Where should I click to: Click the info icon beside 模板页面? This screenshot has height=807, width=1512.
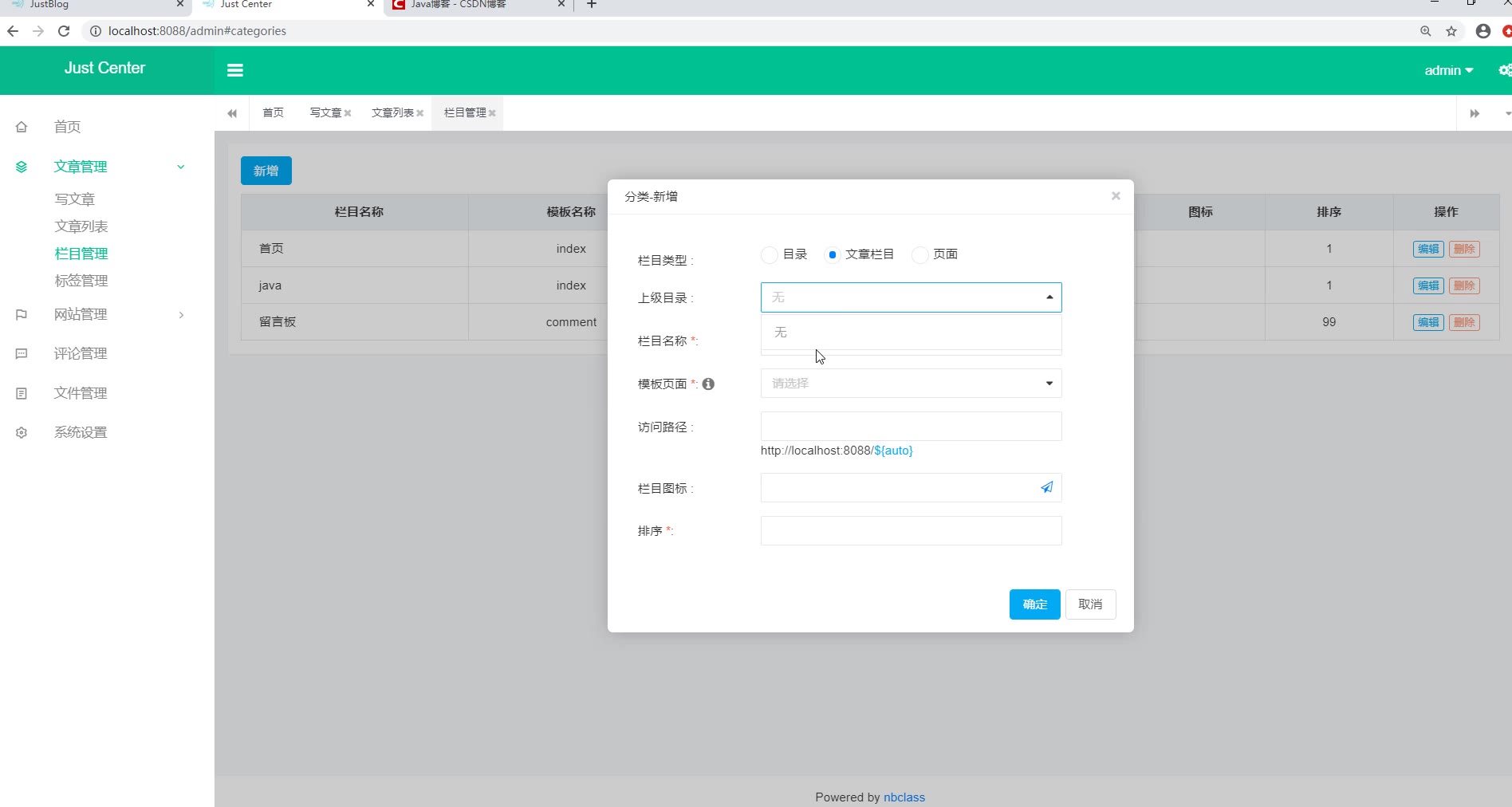point(708,384)
